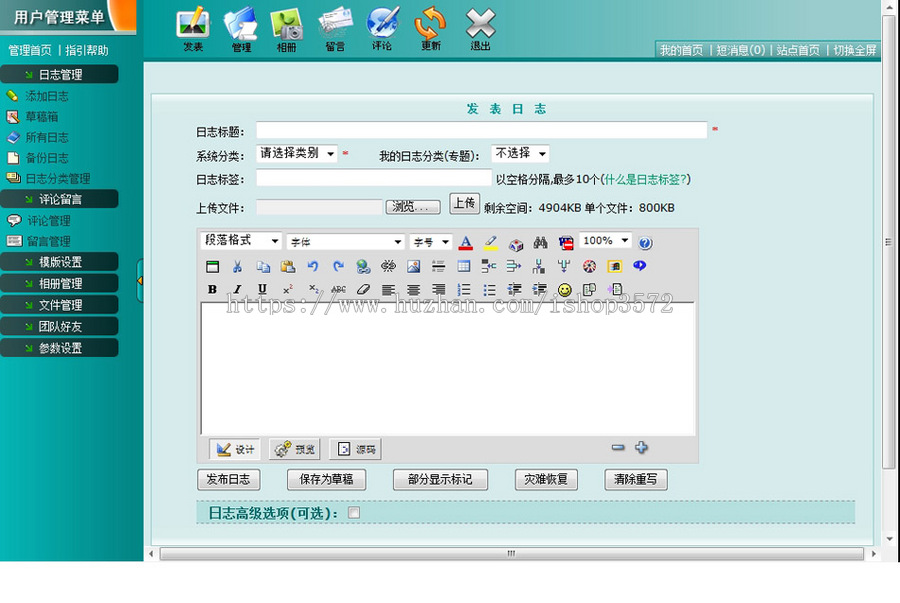Open the font color picker in the editor

pyautogui.click(x=464, y=242)
